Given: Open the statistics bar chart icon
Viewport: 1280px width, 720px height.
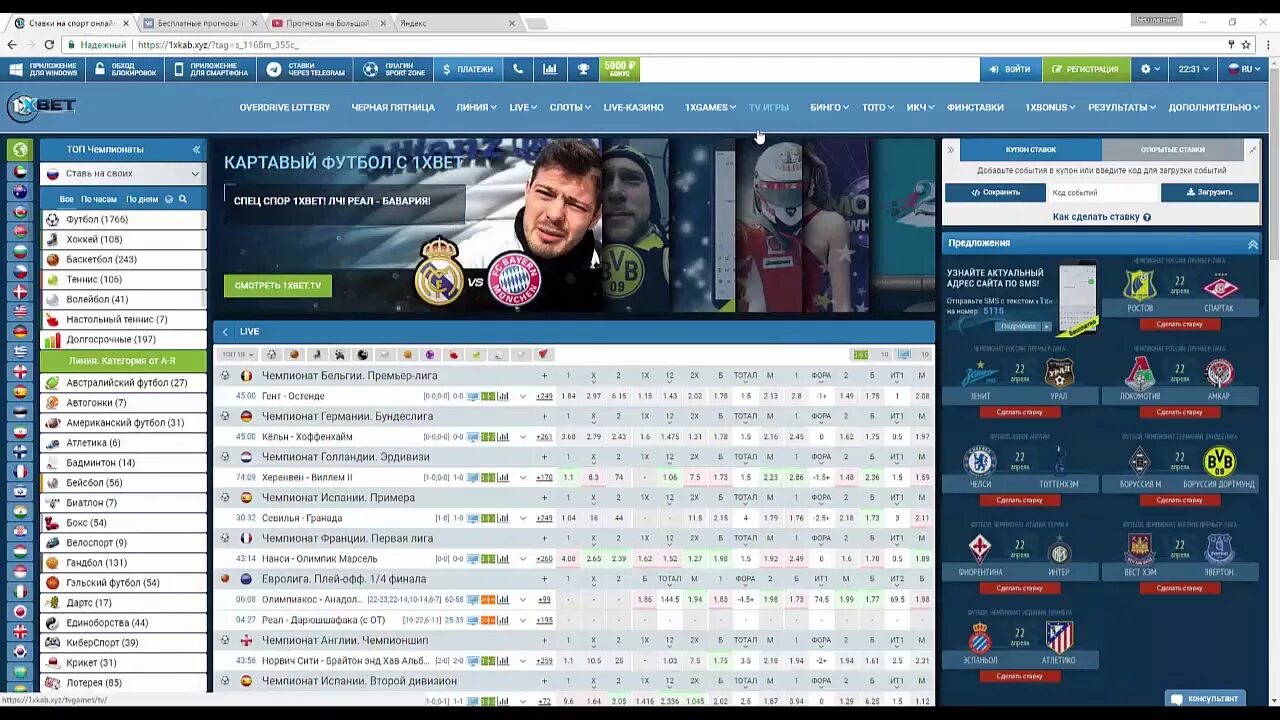Looking at the screenshot, I should pos(550,69).
